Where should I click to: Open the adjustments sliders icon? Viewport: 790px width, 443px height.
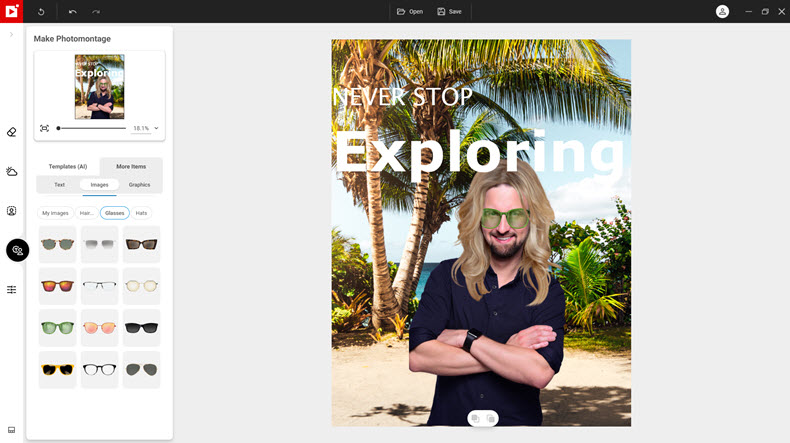coord(12,290)
